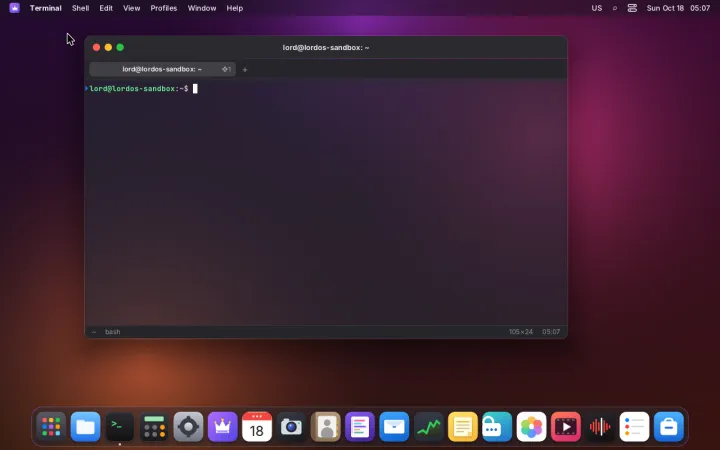
Task: Maximize the terminal with green button
Action: click(120, 47)
